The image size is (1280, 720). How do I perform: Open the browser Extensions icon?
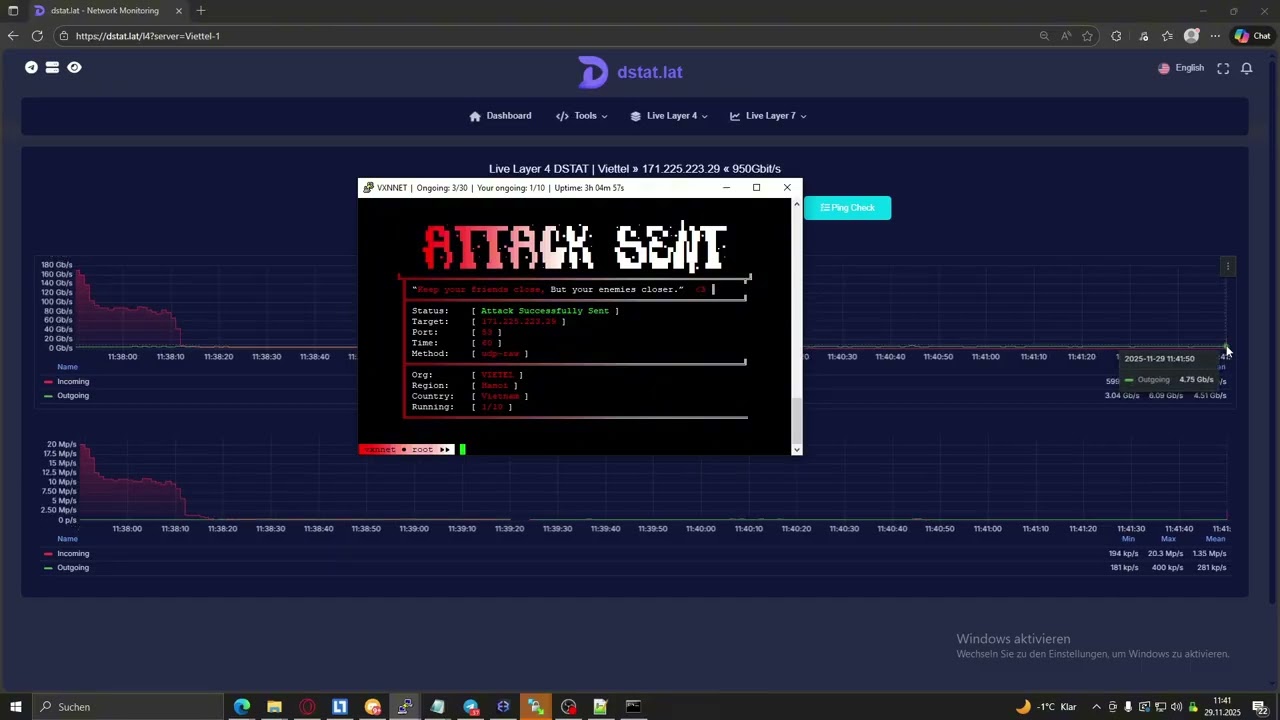1117,36
